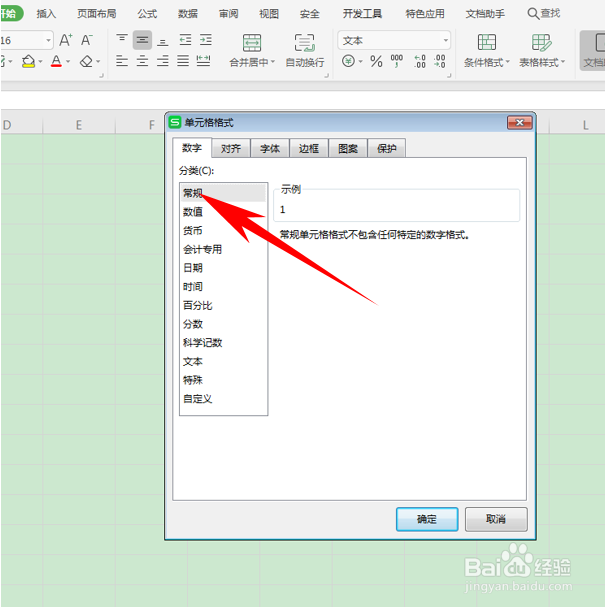605x607 pixels.
Task: Expand 条件格式 dropdown arrow
Action: [507, 62]
